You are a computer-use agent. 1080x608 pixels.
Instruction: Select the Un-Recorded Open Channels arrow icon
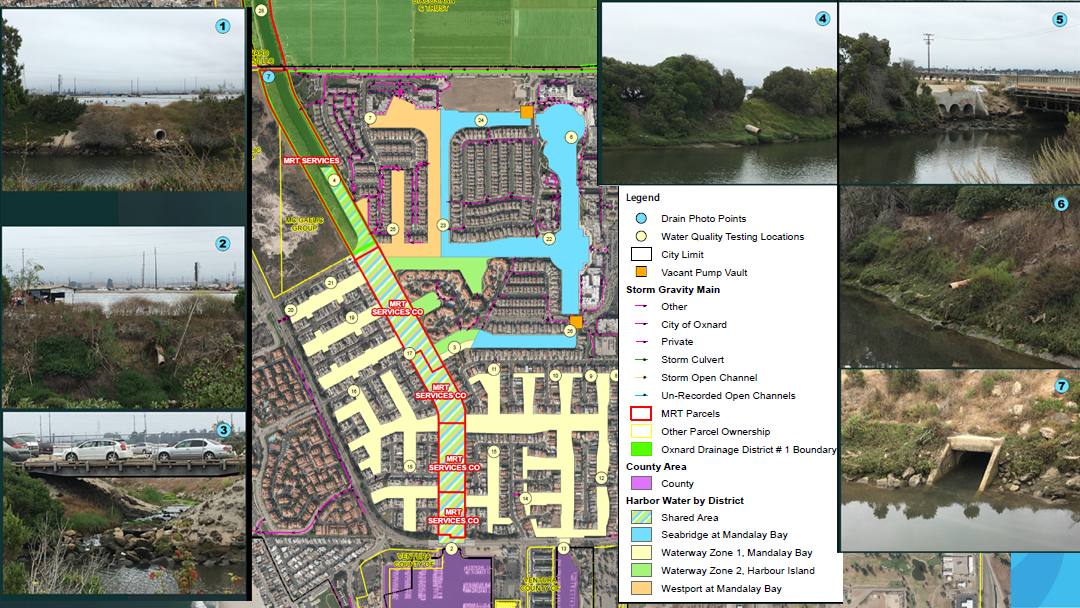[643, 394]
